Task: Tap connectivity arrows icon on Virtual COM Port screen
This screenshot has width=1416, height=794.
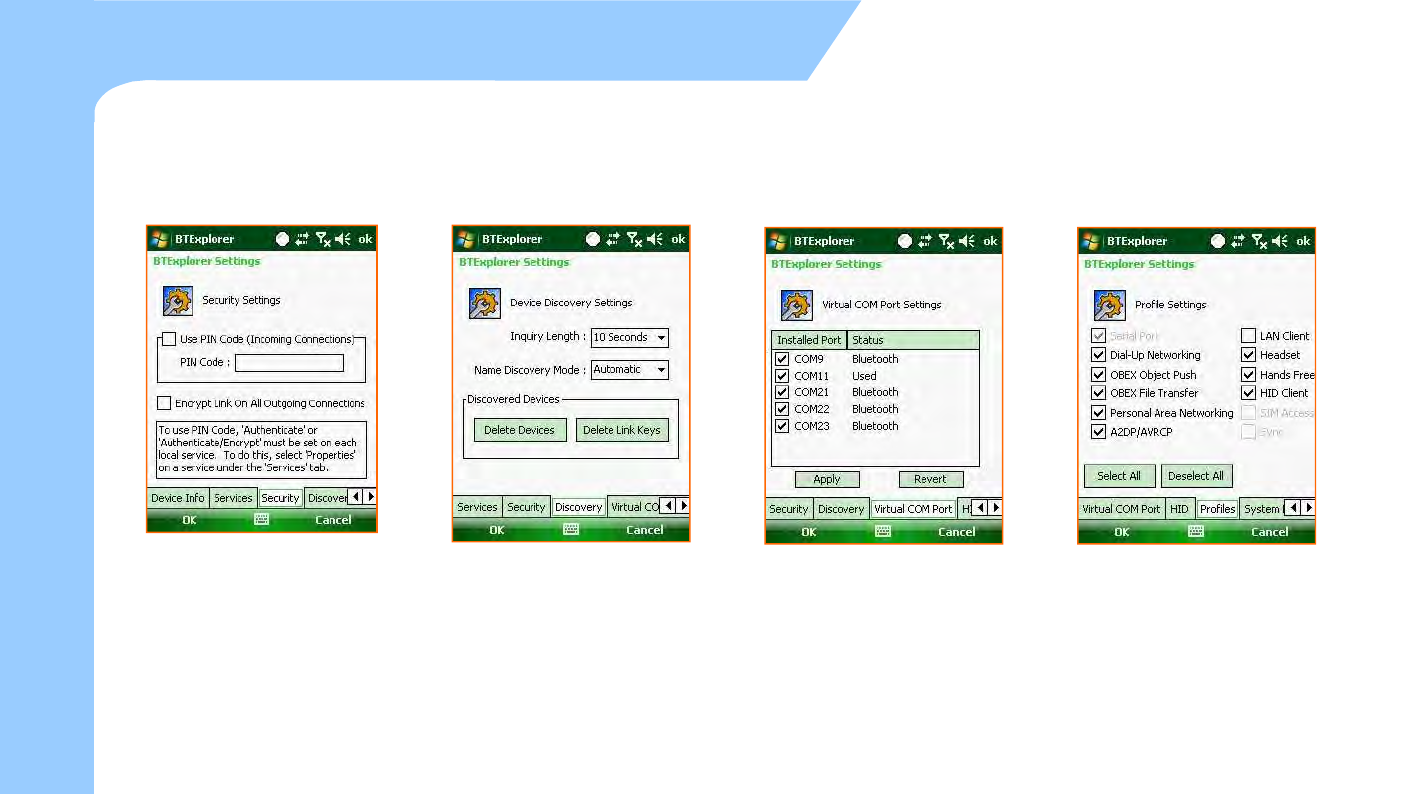Action: pos(925,241)
